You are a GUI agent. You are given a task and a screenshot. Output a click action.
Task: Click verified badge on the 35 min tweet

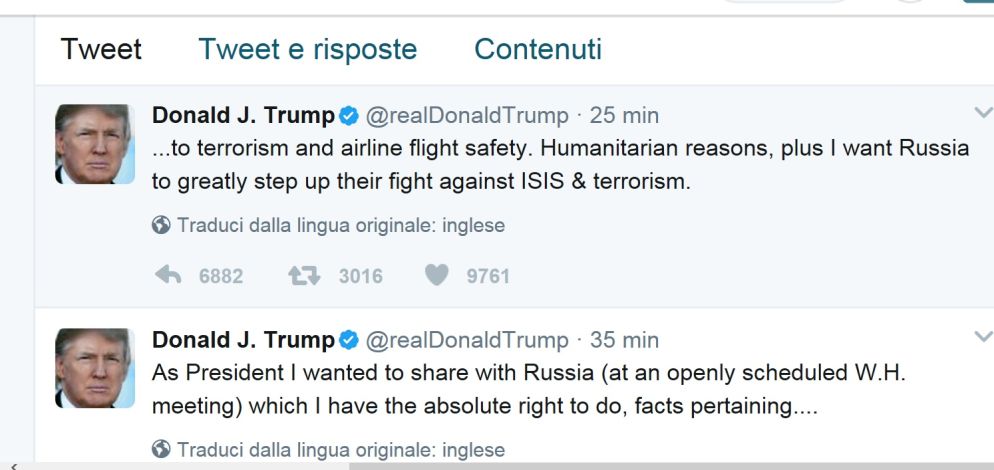(349, 341)
